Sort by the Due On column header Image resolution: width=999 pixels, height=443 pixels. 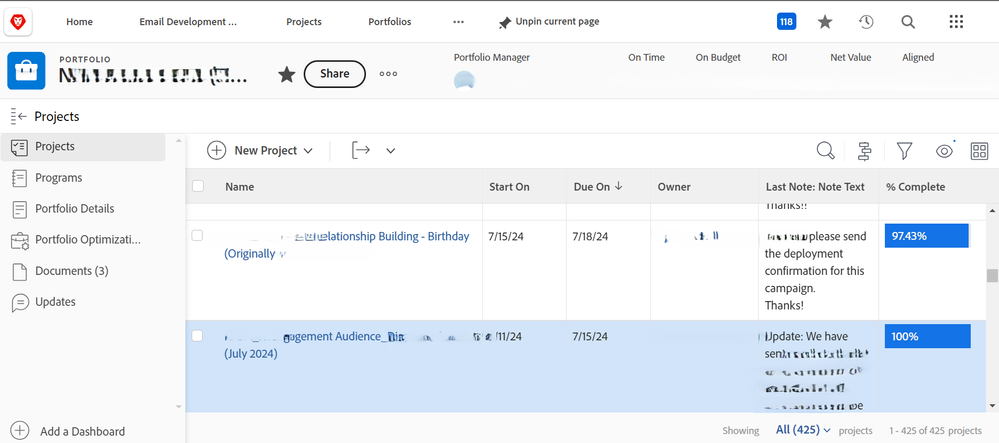point(598,187)
